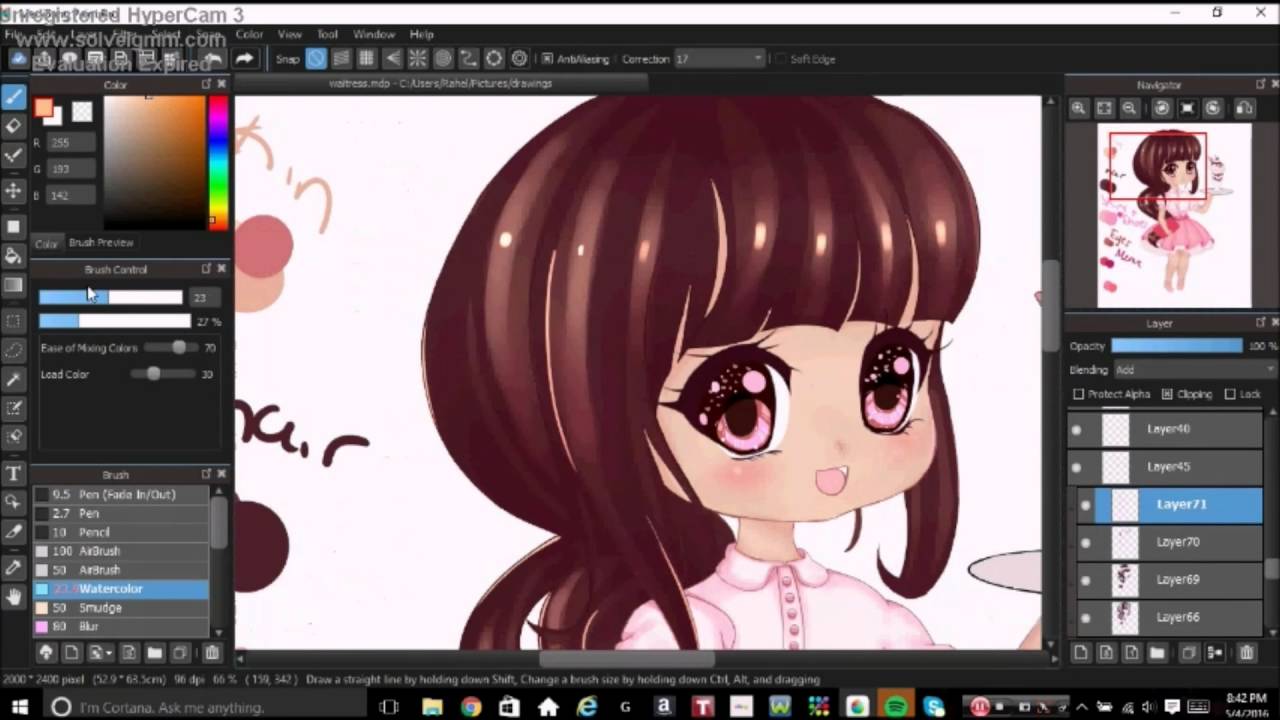Select the Brush tool in the left toolbar
The height and width of the screenshot is (720, 1280).
(x=14, y=97)
